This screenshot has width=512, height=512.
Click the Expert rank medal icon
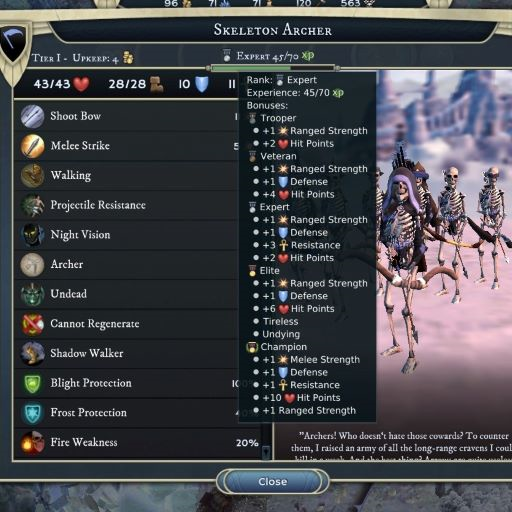pyautogui.click(x=227, y=55)
